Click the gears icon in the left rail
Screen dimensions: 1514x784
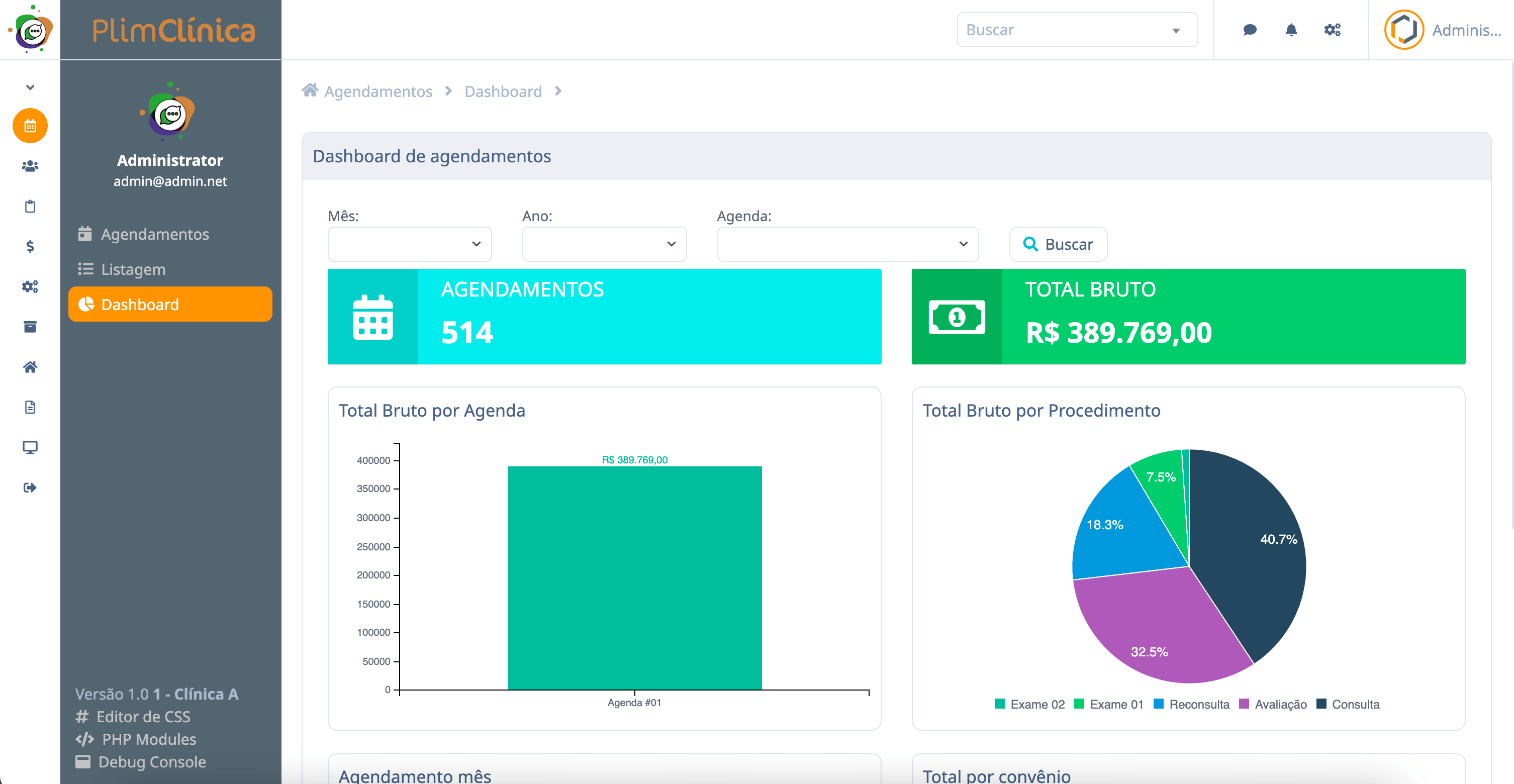tap(30, 287)
